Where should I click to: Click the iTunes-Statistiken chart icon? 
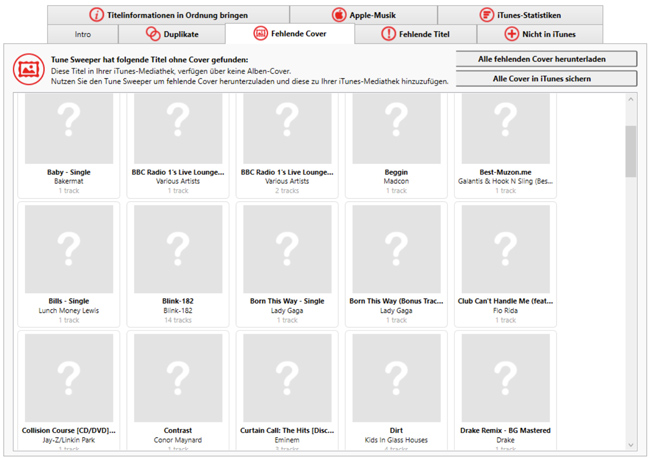point(487,15)
